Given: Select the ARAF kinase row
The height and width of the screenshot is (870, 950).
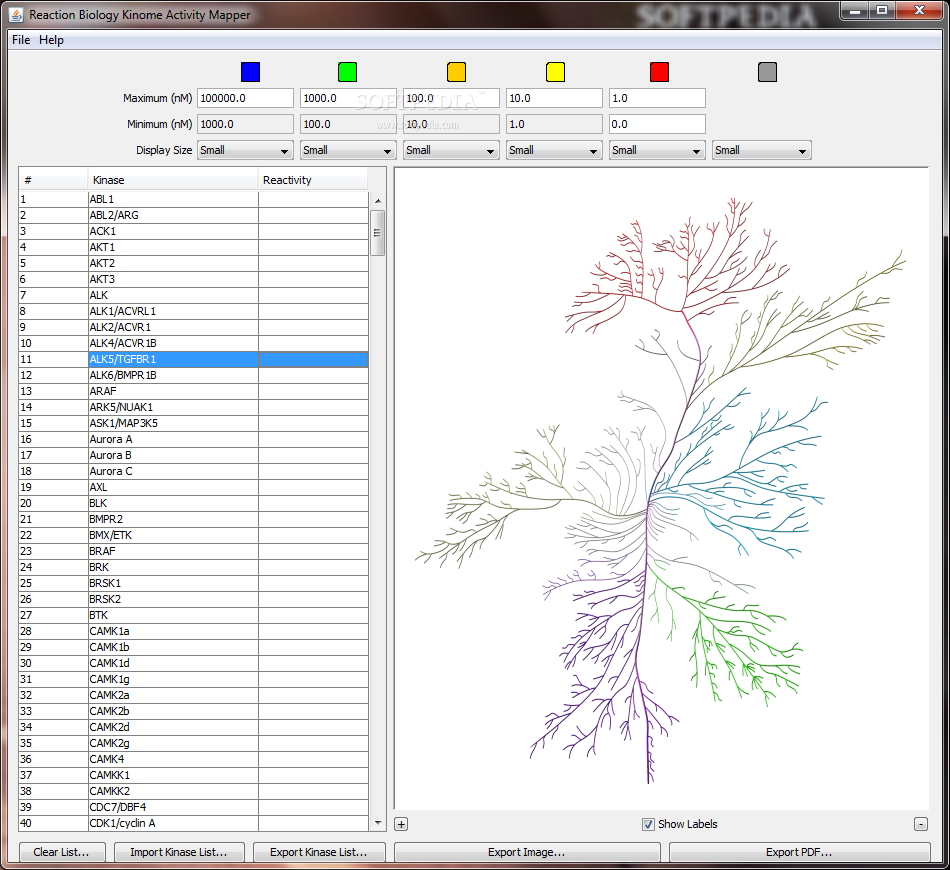Looking at the screenshot, I should pos(193,391).
